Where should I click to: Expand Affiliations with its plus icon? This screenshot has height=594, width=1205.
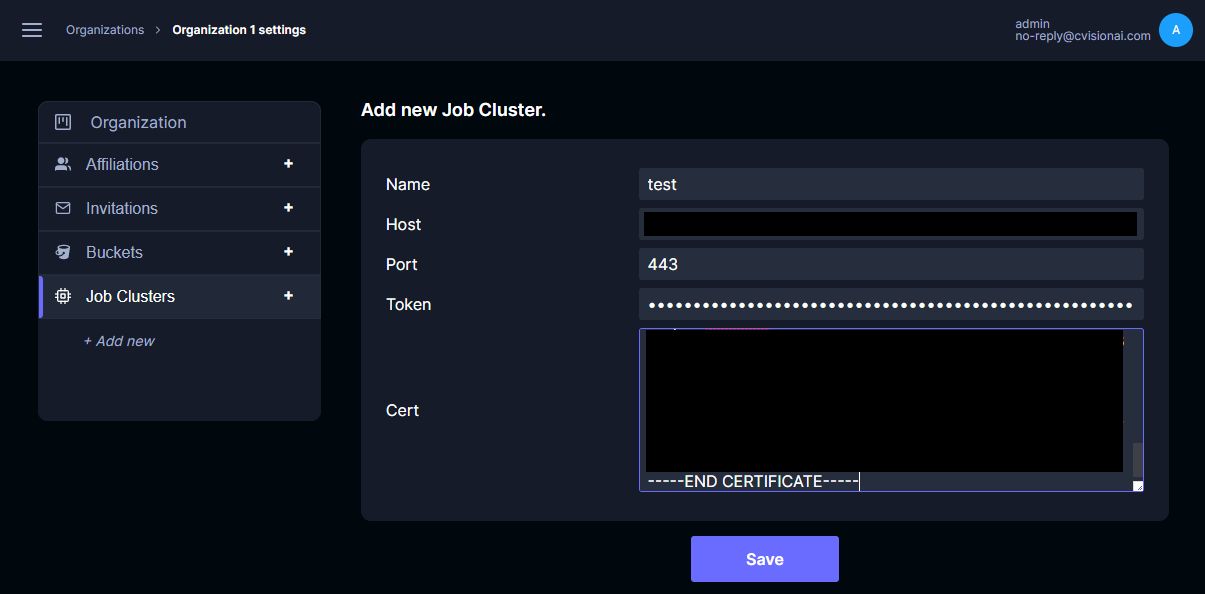pos(288,164)
